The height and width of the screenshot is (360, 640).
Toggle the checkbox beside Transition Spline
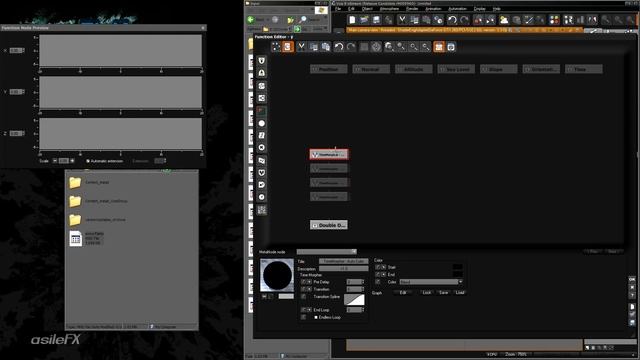303,297
